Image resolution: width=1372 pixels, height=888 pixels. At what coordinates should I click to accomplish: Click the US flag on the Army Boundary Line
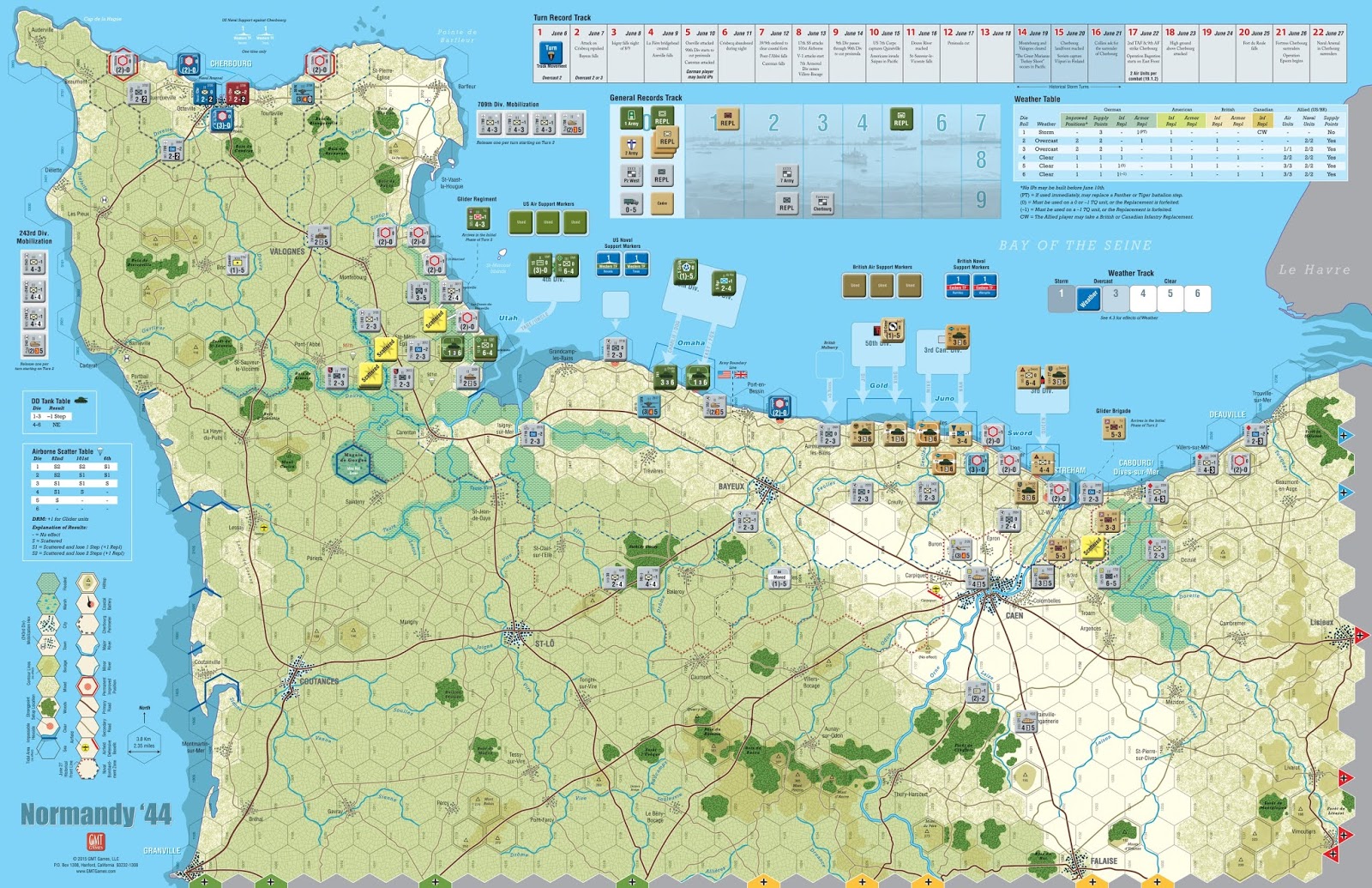pos(725,375)
